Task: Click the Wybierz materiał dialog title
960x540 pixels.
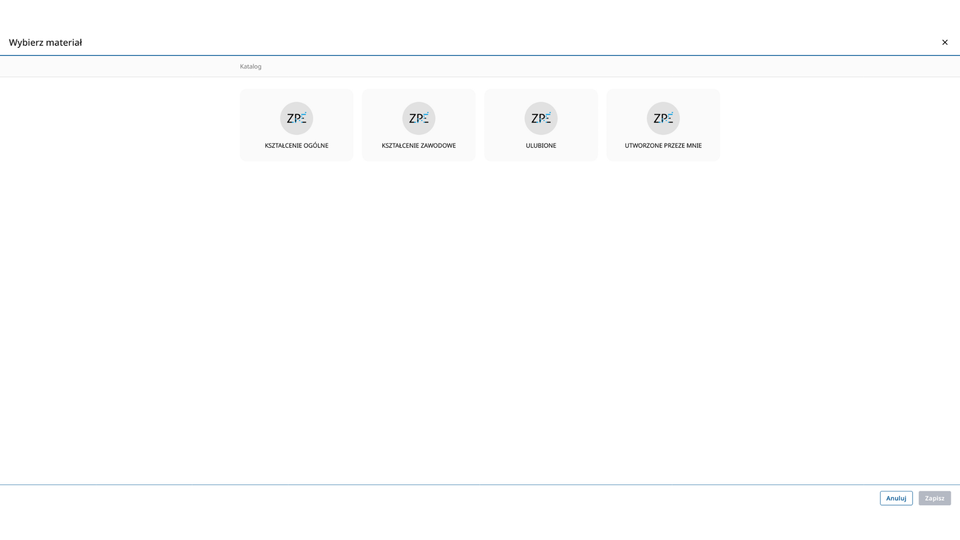Action: 46,42
